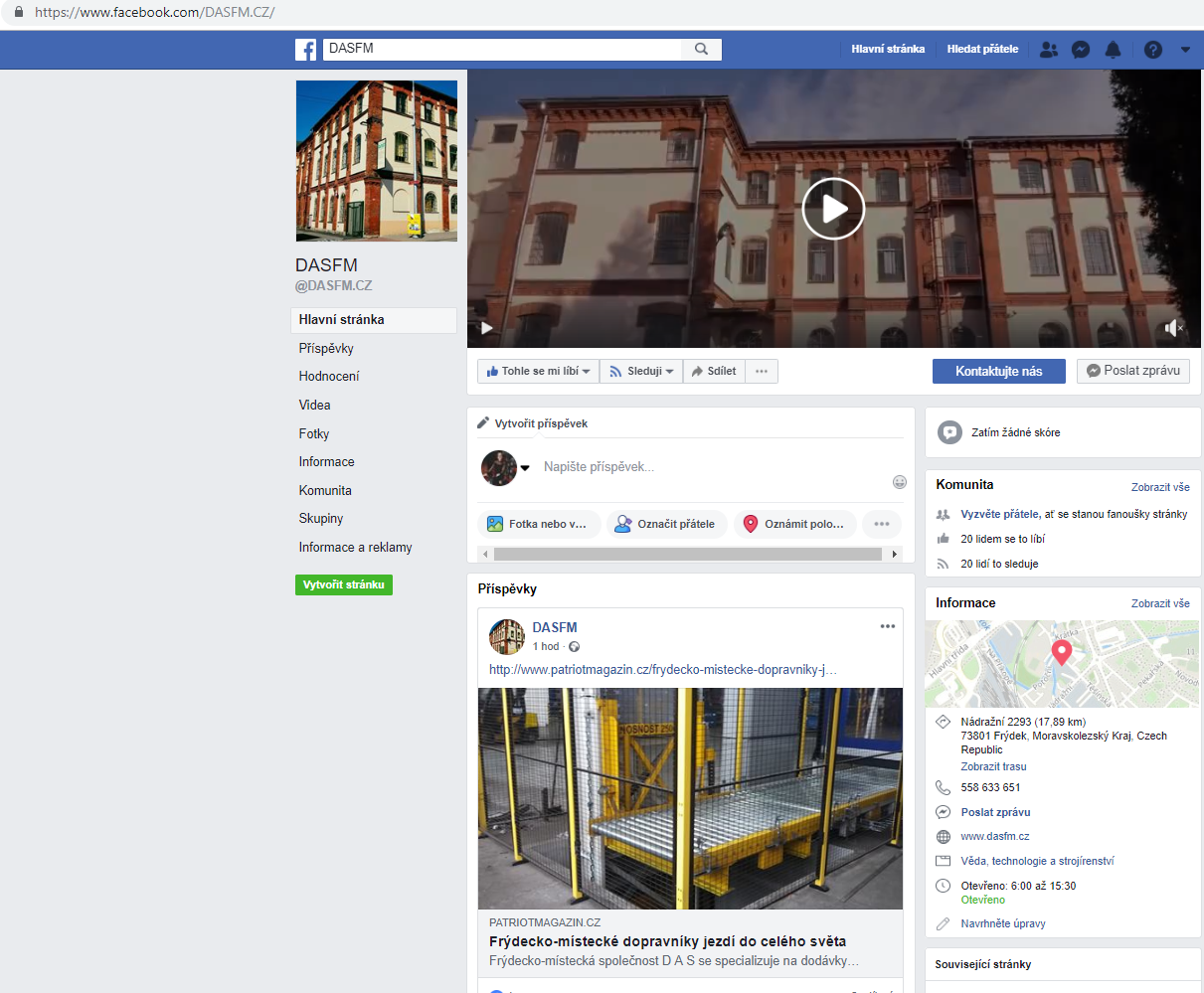
Task: Click 'Poslat zprávu' in the Informace panel
Action: [x=995, y=813]
